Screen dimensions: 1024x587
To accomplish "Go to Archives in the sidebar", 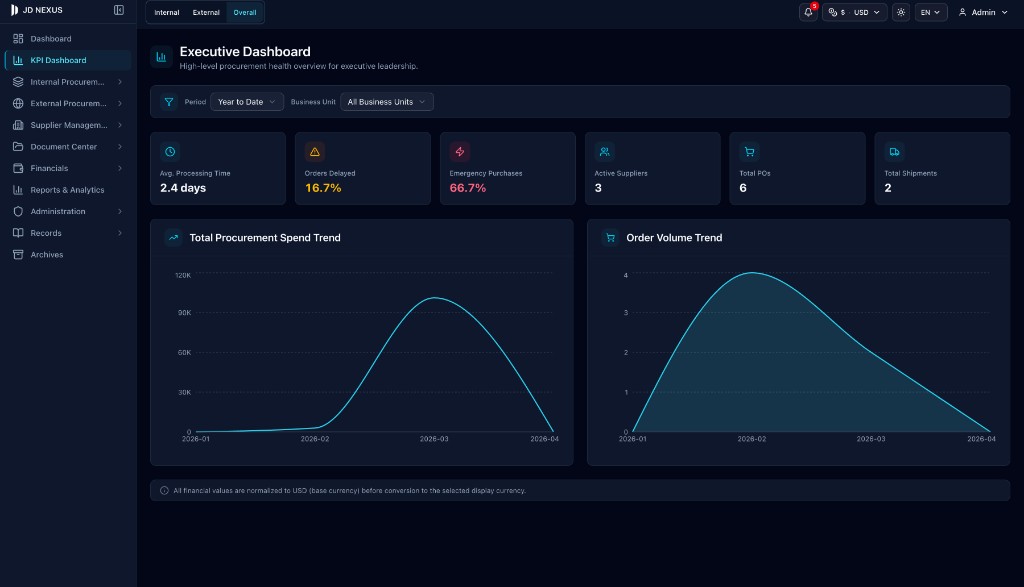I will 47,255.
